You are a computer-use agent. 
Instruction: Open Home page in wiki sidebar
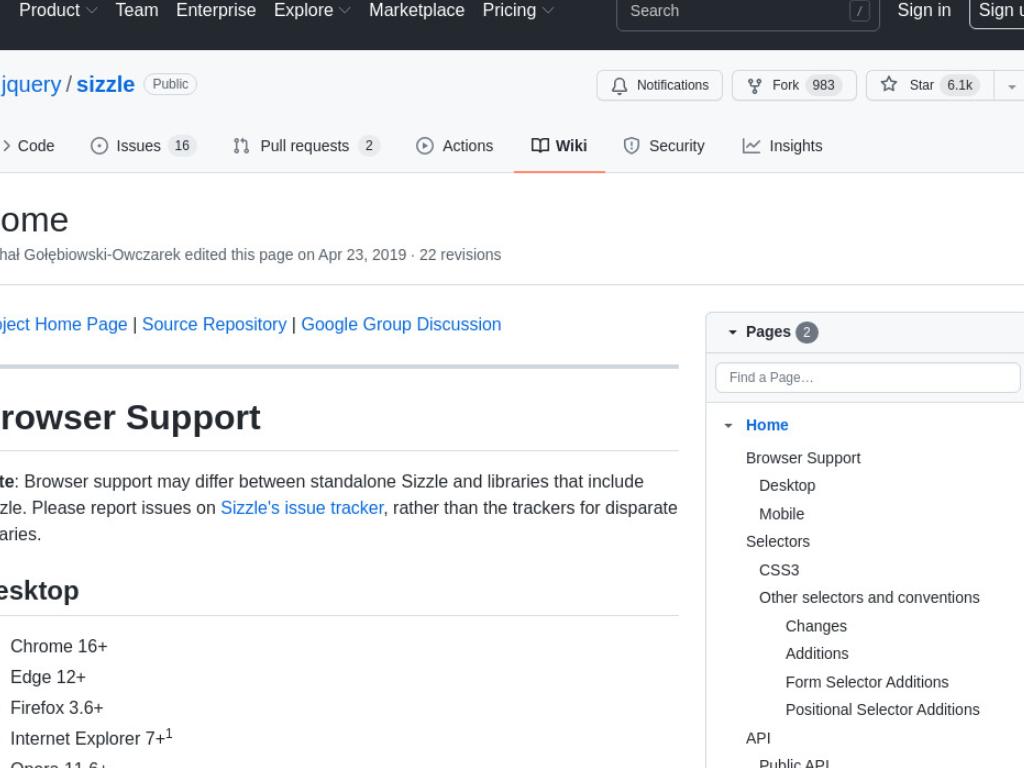tap(767, 425)
